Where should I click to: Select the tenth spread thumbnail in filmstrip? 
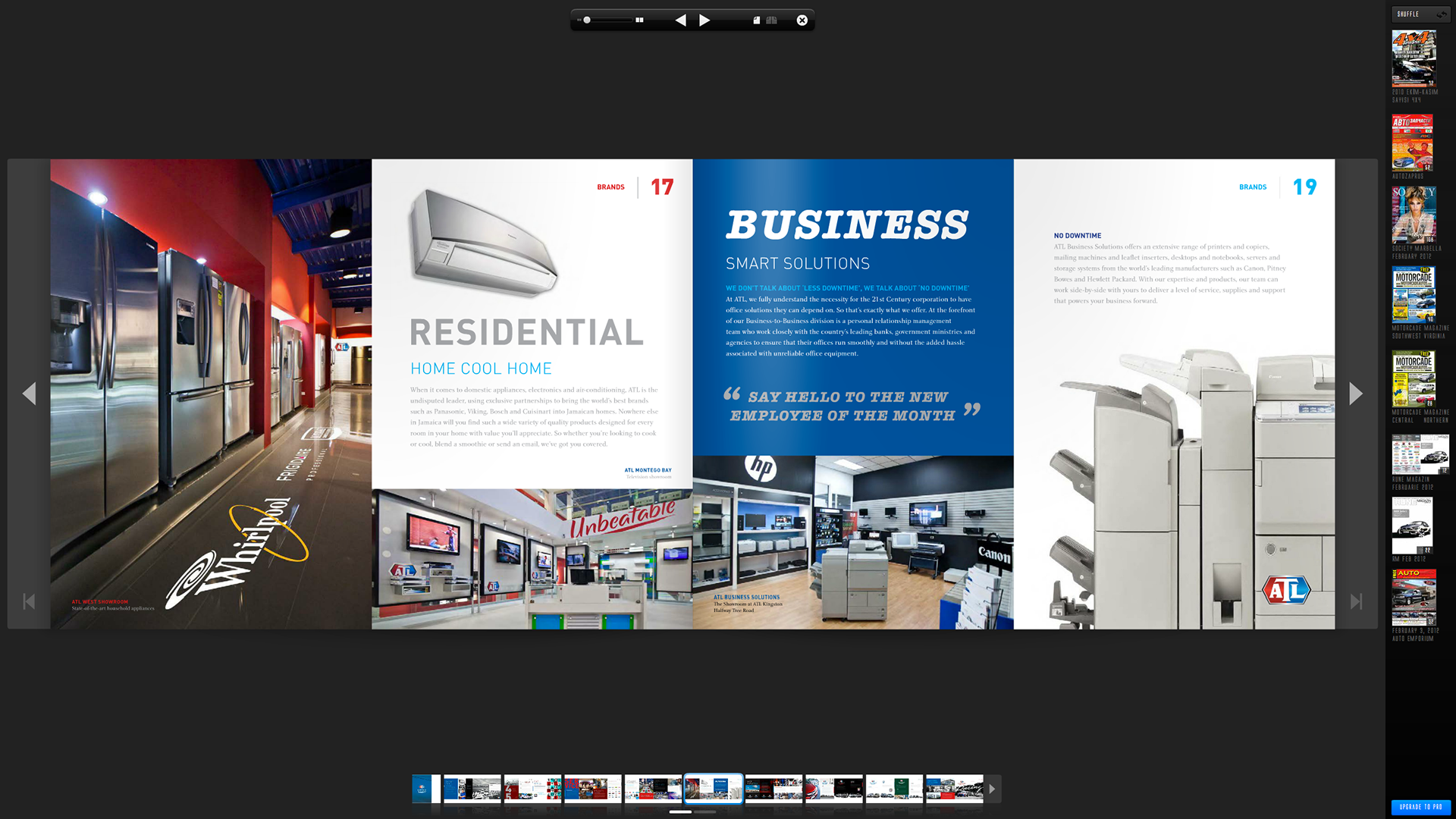tap(955, 789)
